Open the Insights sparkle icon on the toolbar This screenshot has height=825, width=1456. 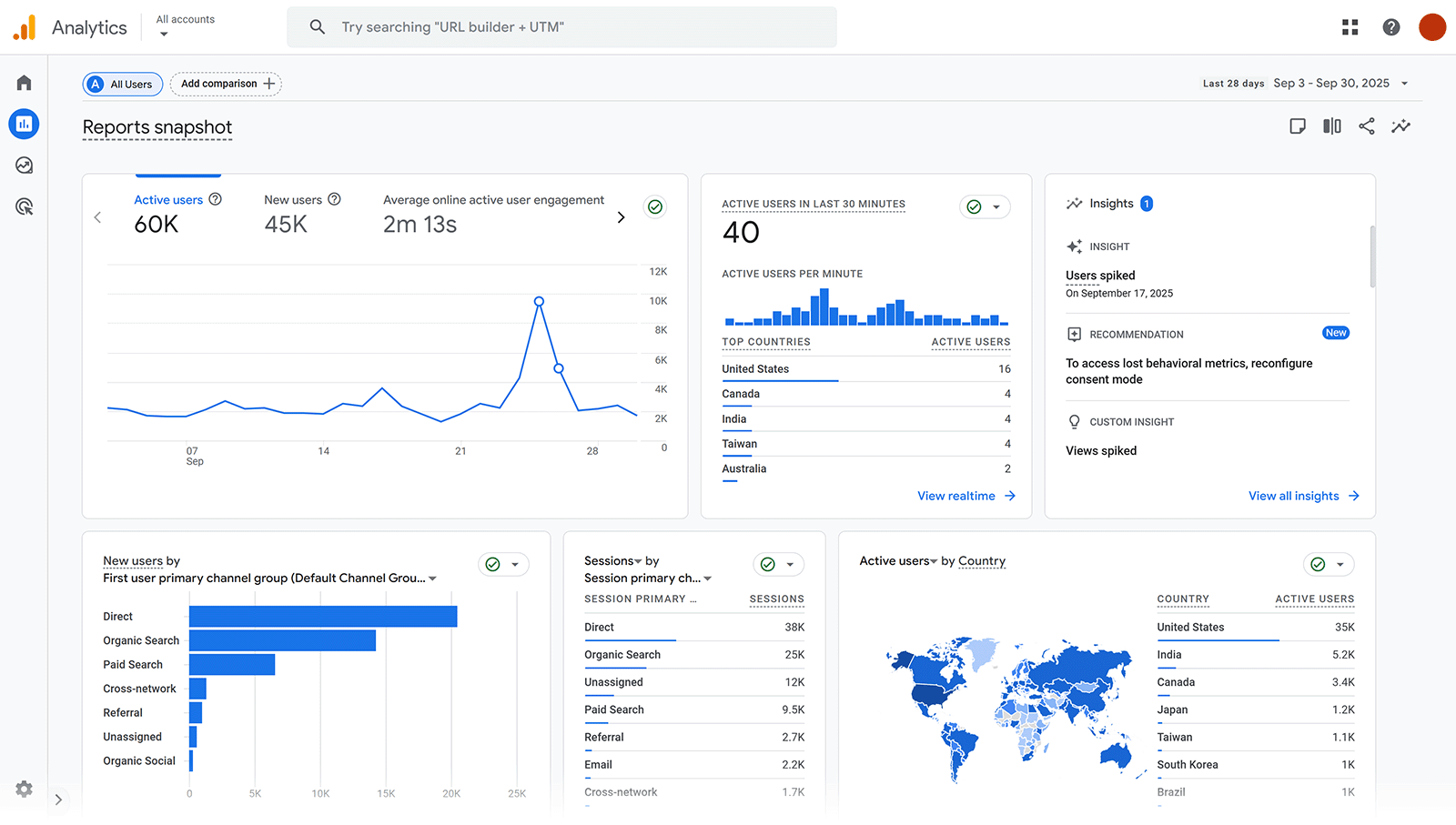(1400, 126)
